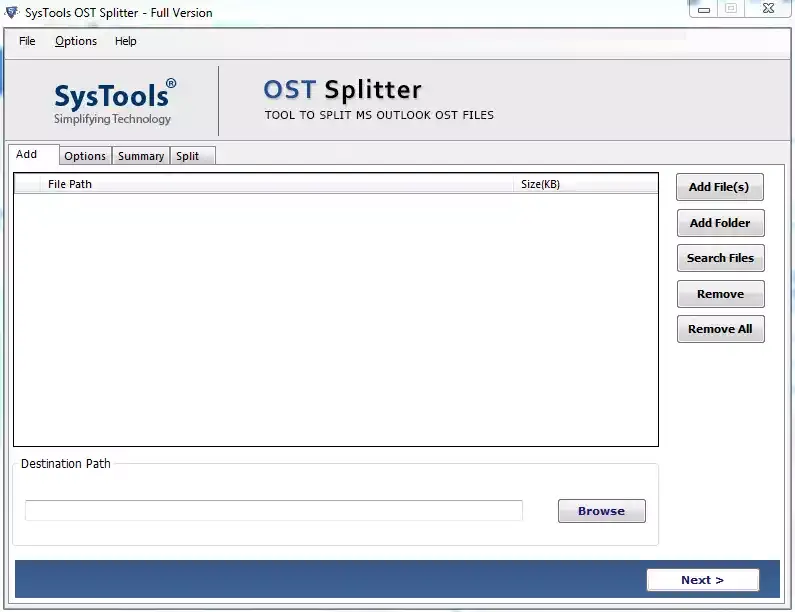Click the Add Folder button

[x=720, y=223]
